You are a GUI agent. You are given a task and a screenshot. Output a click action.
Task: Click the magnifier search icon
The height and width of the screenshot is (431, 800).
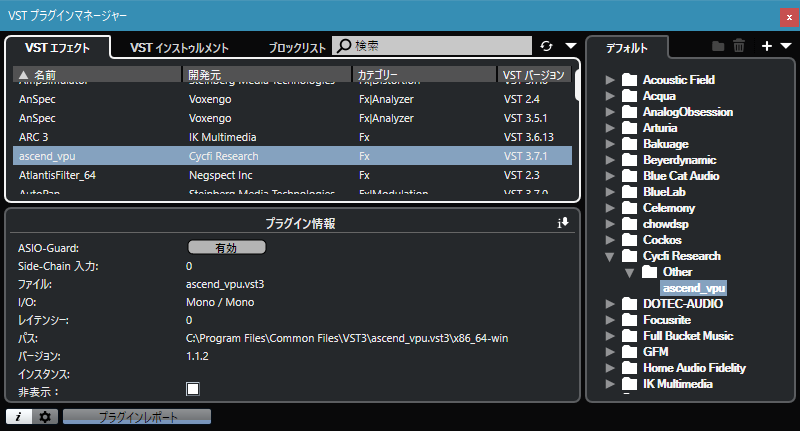click(x=344, y=45)
